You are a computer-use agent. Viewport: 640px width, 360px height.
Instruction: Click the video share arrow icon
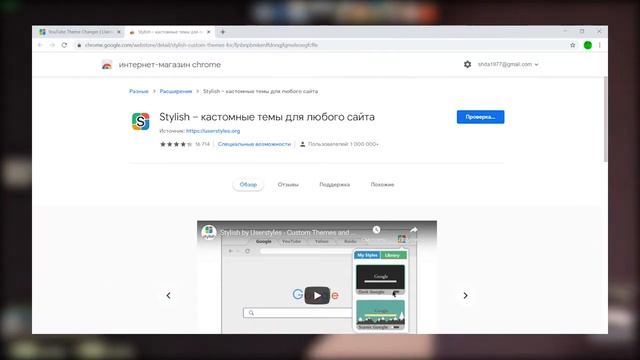[x=413, y=230]
